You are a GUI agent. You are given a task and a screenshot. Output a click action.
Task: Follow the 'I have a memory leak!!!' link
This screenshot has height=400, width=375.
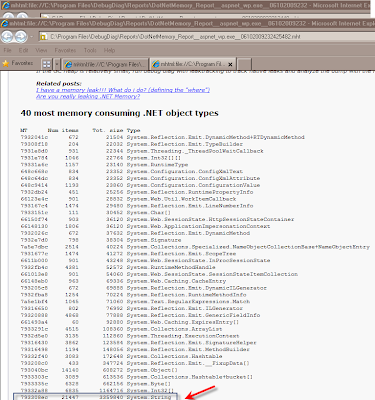tap(123, 90)
